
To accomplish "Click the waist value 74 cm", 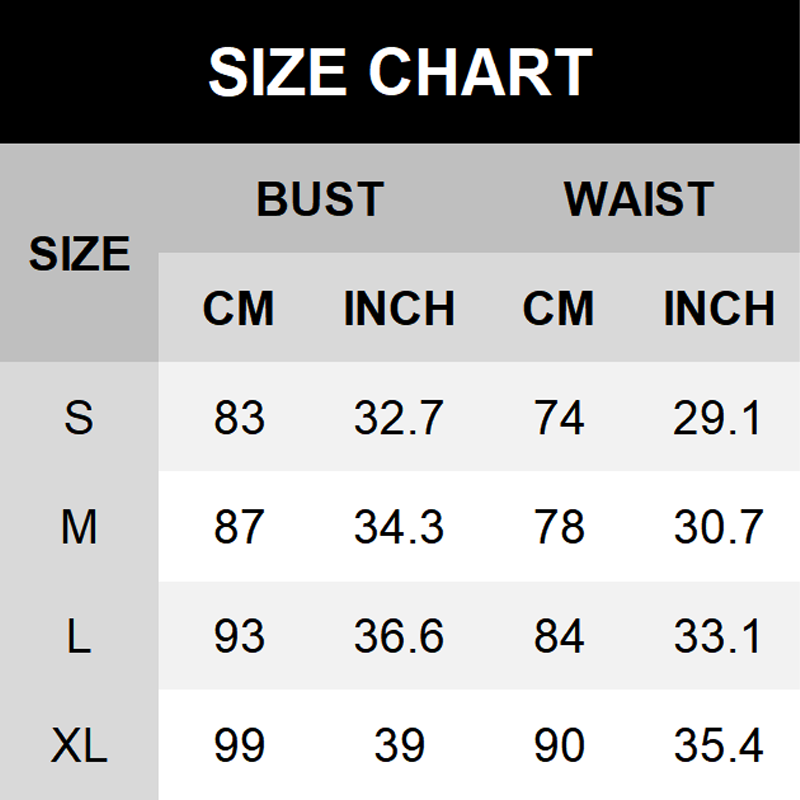I will tap(558, 418).
